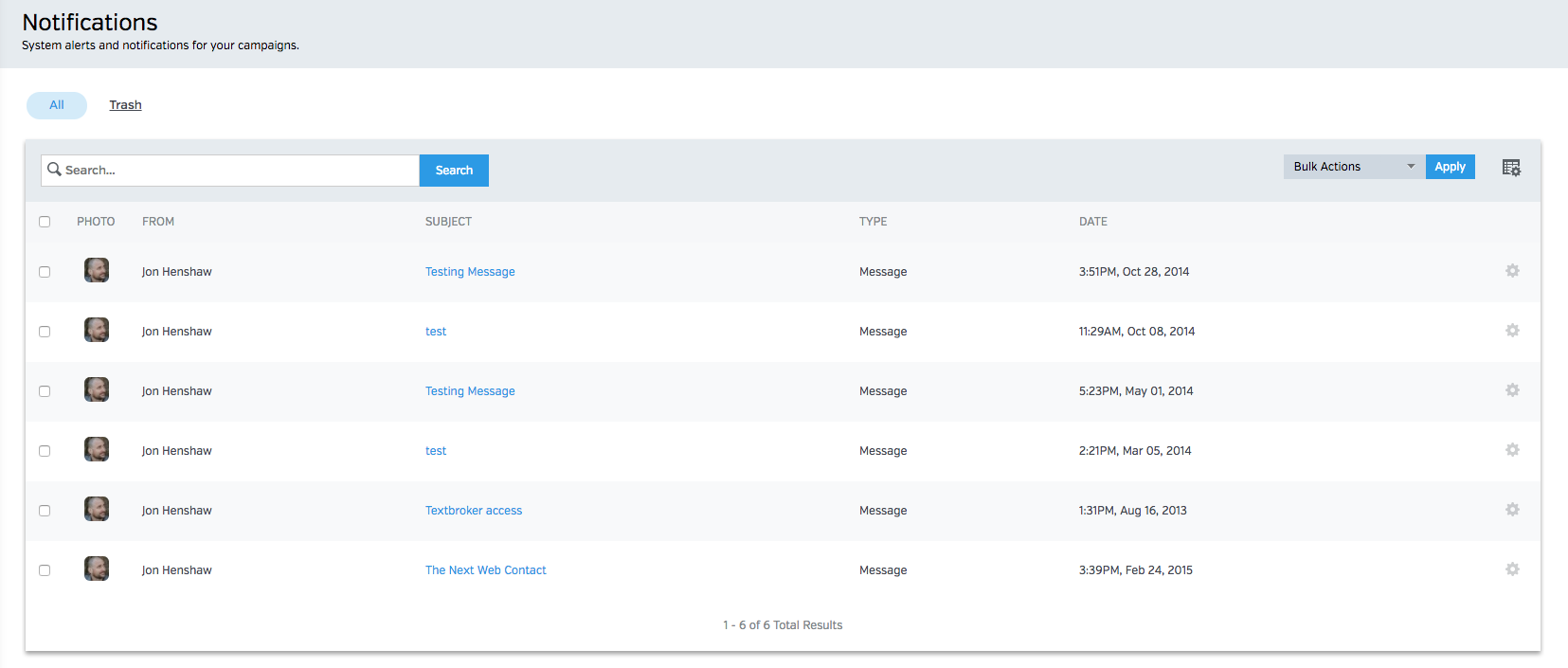This screenshot has width=1568, height=668.
Task: Open gear options for Mar 05, 2014 row
Action: (x=1512, y=450)
